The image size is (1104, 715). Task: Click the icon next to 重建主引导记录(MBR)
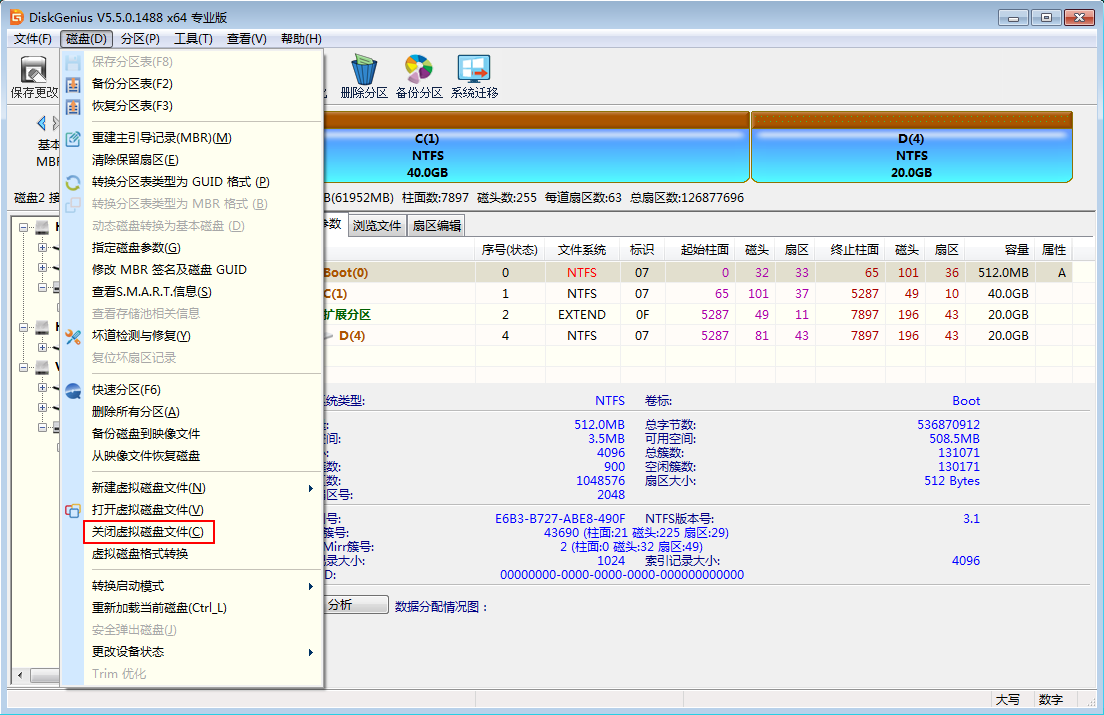point(73,138)
